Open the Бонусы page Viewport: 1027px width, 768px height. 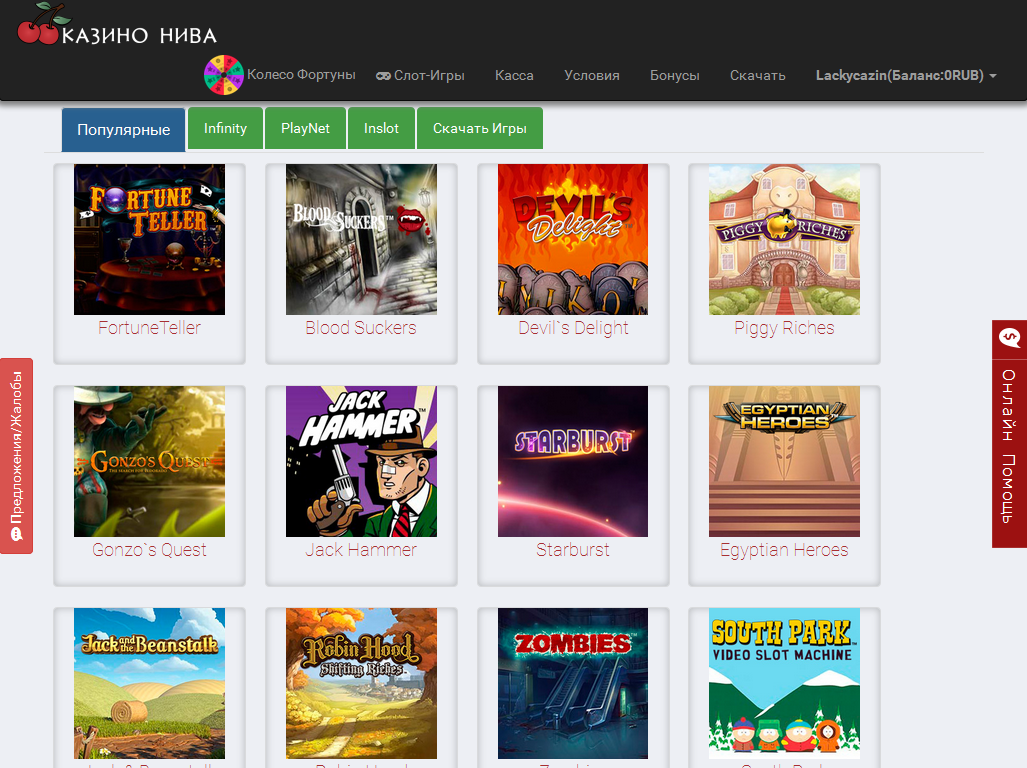674,76
